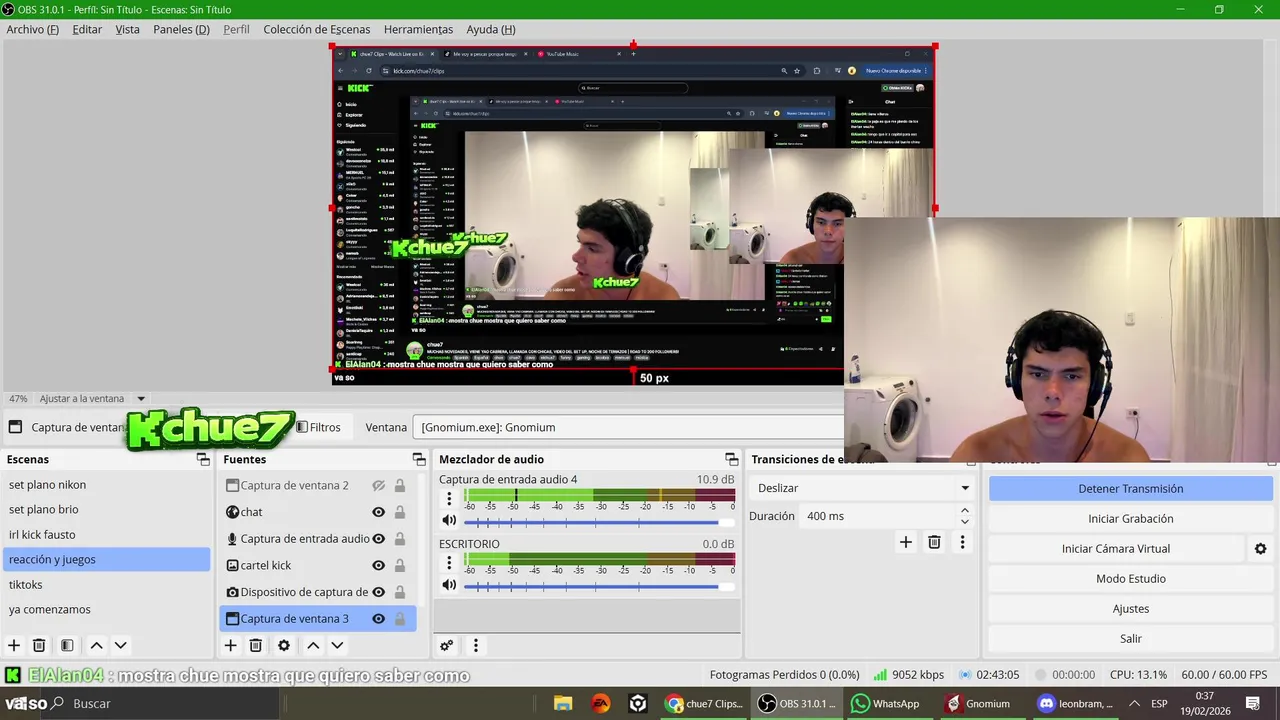
Task: Open Archivo menu
Action: click(32, 29)
